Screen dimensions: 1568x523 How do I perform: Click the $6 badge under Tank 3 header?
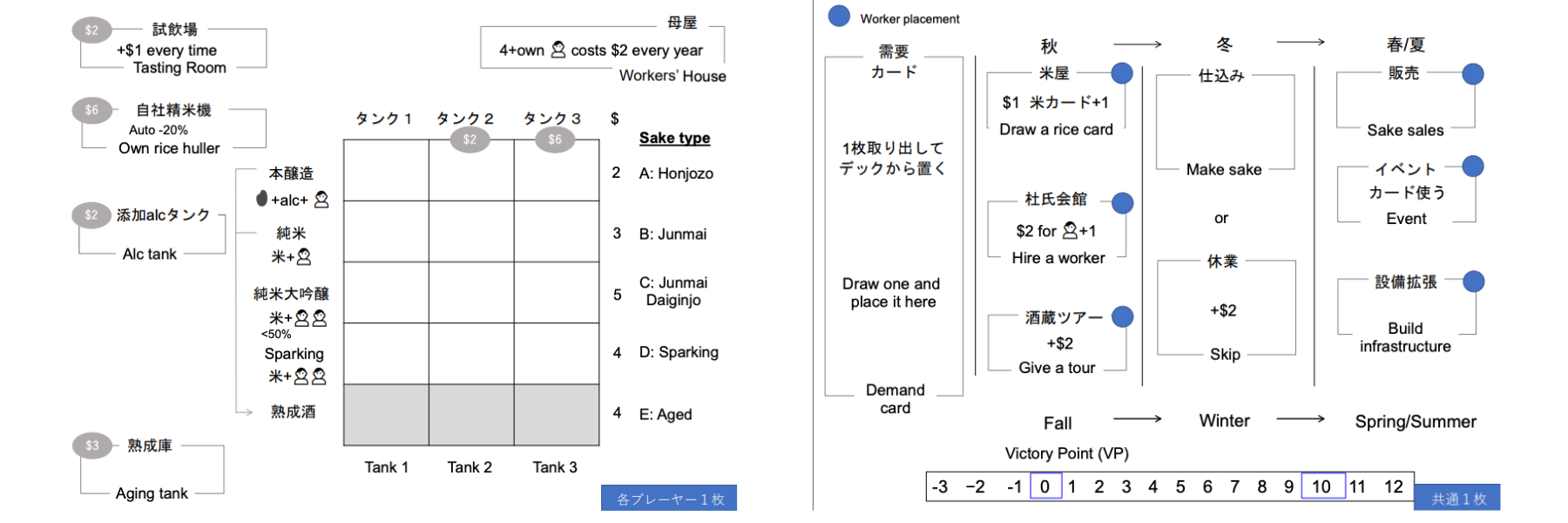[x=555, y=139]
